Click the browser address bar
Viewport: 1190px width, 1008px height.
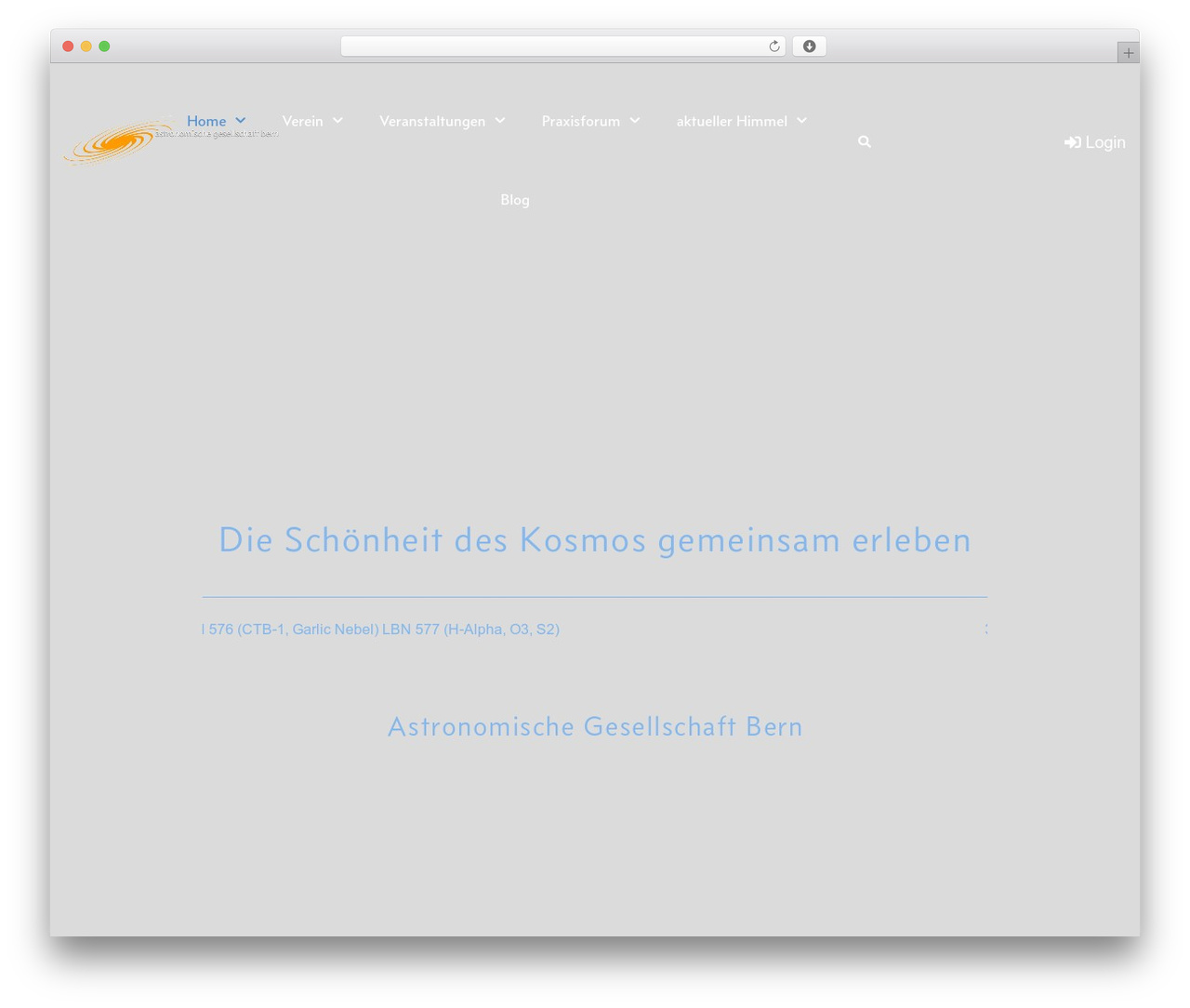coord(563,46)
